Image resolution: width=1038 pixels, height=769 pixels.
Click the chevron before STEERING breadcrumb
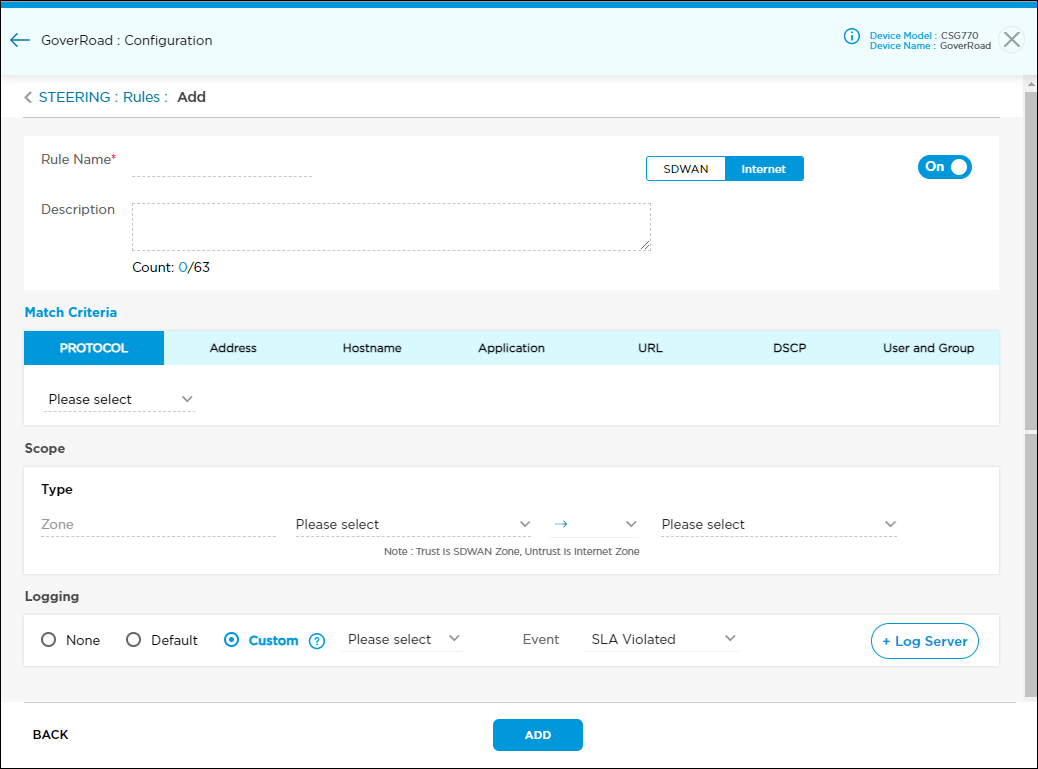click(x=28, y=98)
